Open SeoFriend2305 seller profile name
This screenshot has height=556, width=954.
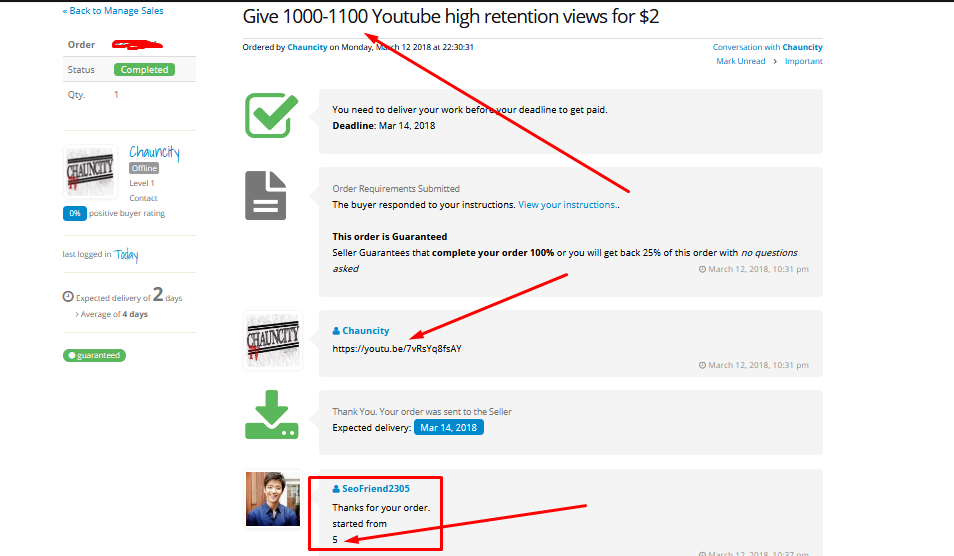tap(375, 489)
